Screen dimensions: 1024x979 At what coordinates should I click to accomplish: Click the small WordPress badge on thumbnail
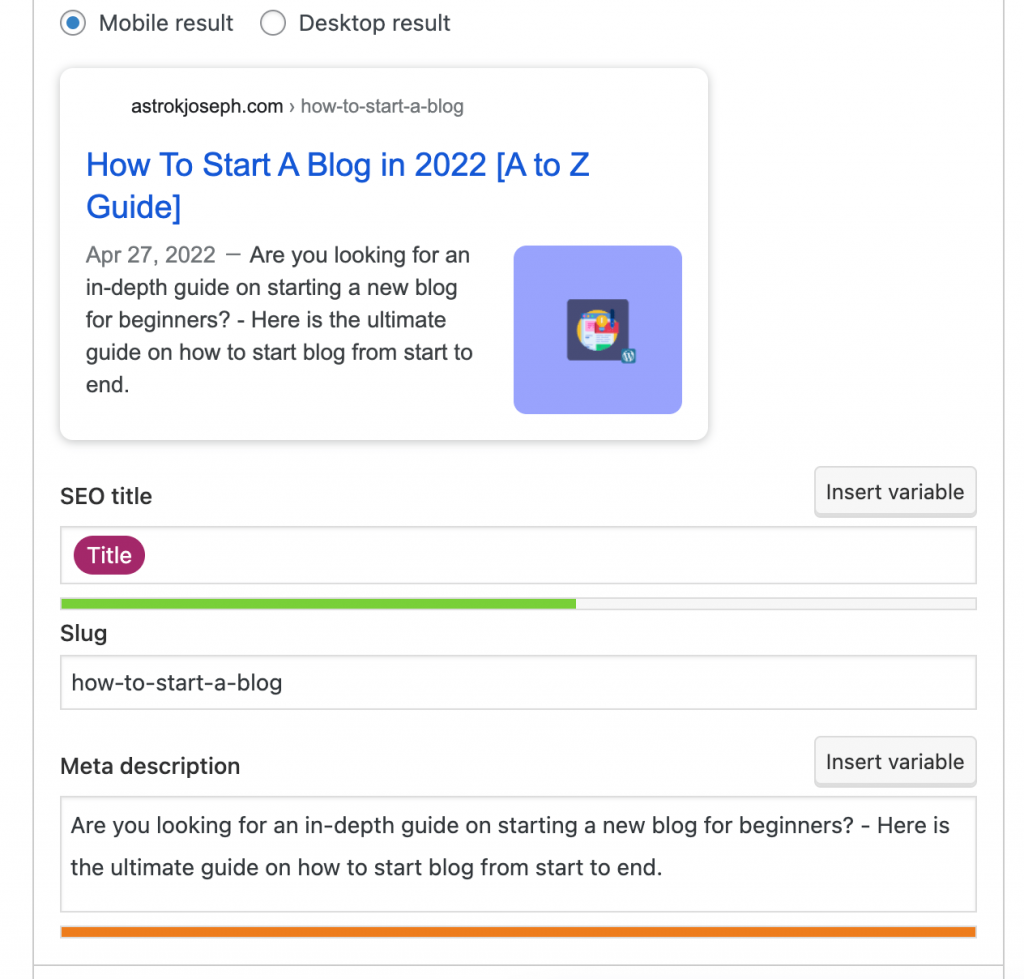point(628,356)
